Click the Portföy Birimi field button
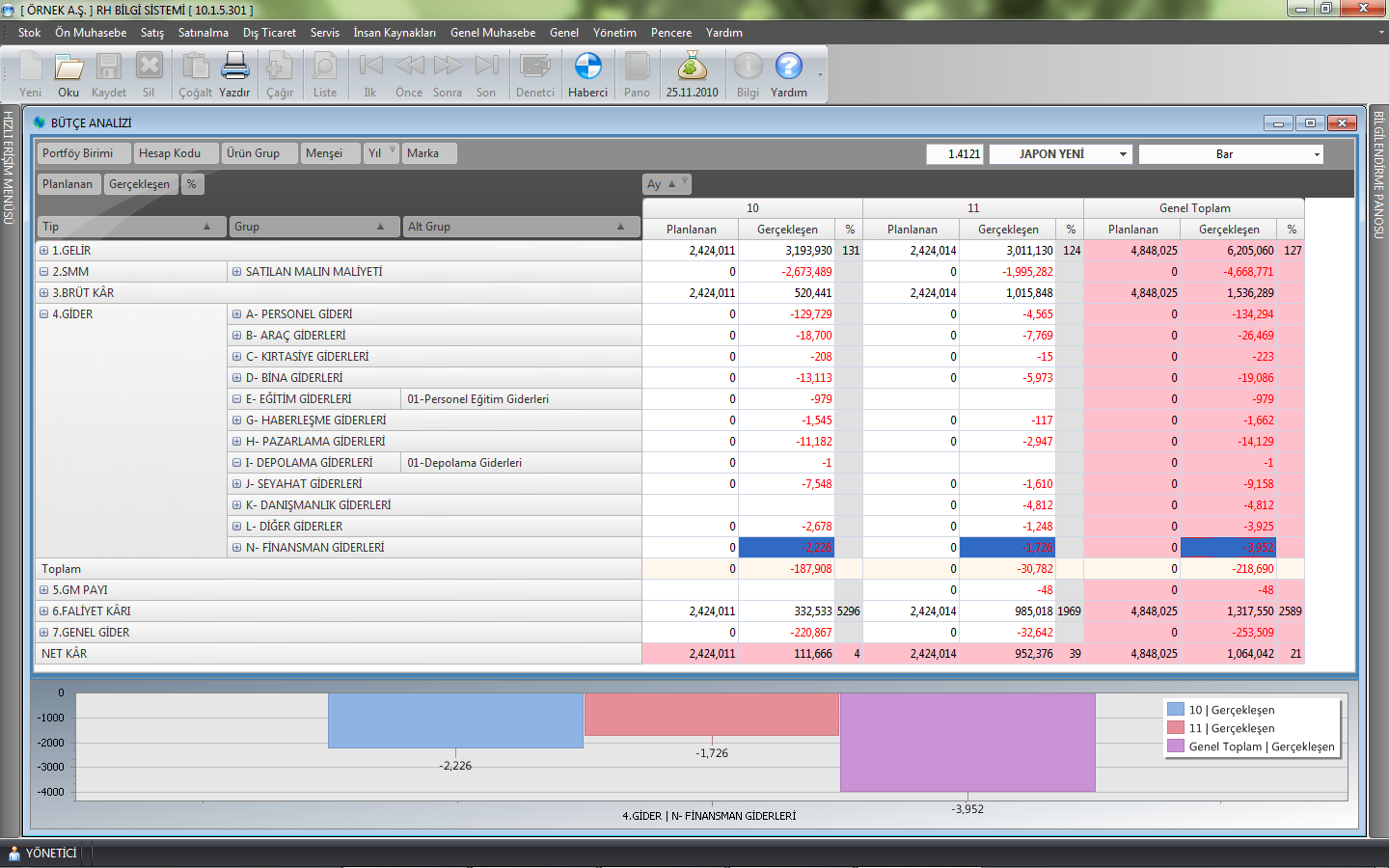The image size is (1389, 868). (x=78, y=153)
